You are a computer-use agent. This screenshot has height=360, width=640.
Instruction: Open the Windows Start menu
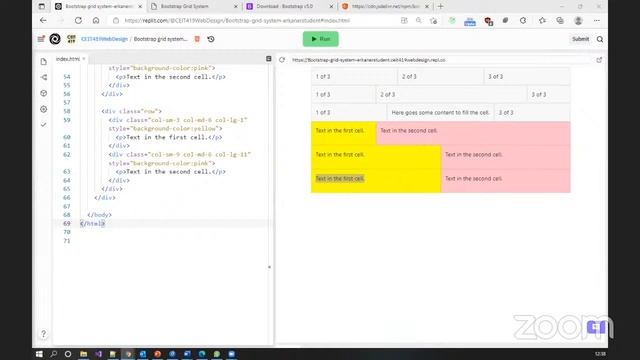tap(39, 354)
